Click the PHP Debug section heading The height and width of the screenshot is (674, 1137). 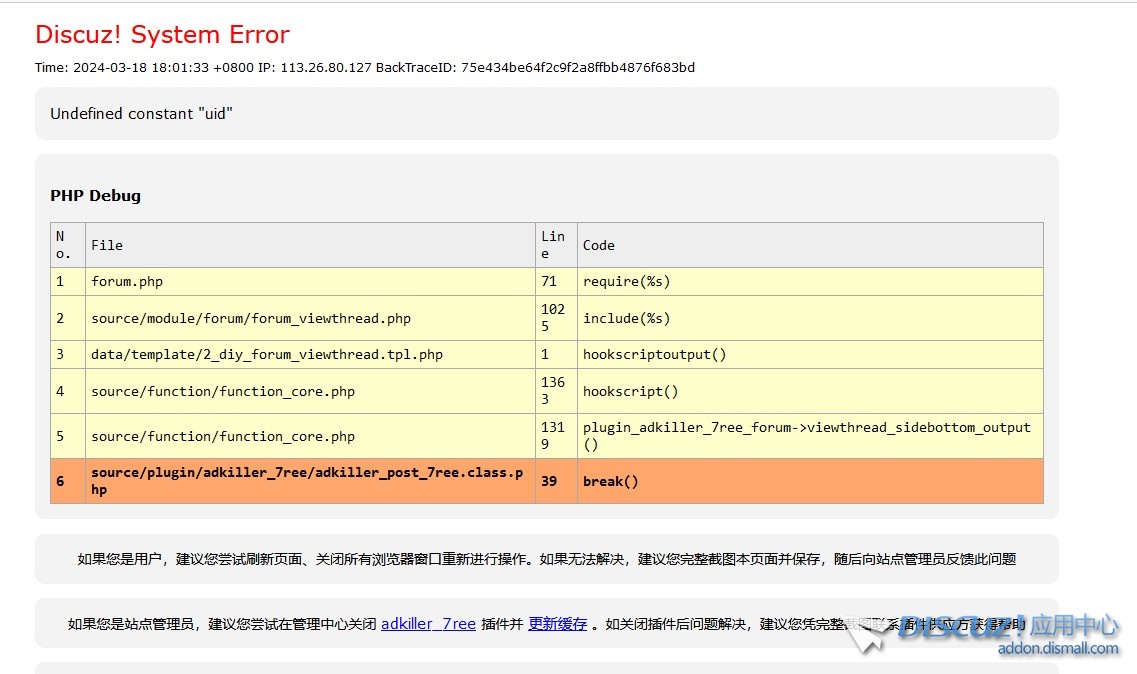[95, 196]
